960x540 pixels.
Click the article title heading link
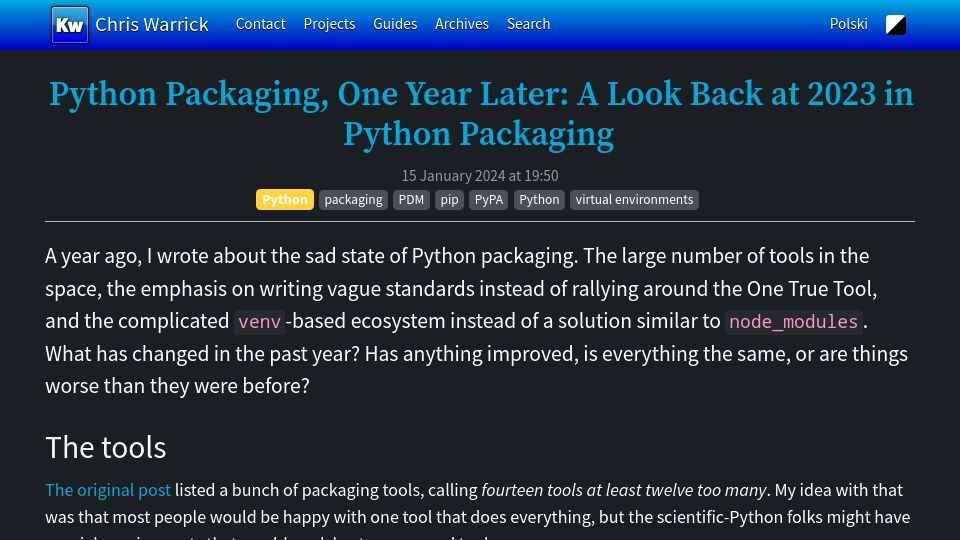tap(481, 114)
